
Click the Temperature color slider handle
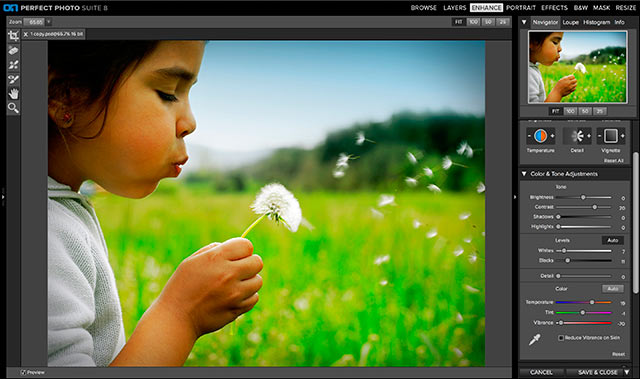click(x=592, y=302)
